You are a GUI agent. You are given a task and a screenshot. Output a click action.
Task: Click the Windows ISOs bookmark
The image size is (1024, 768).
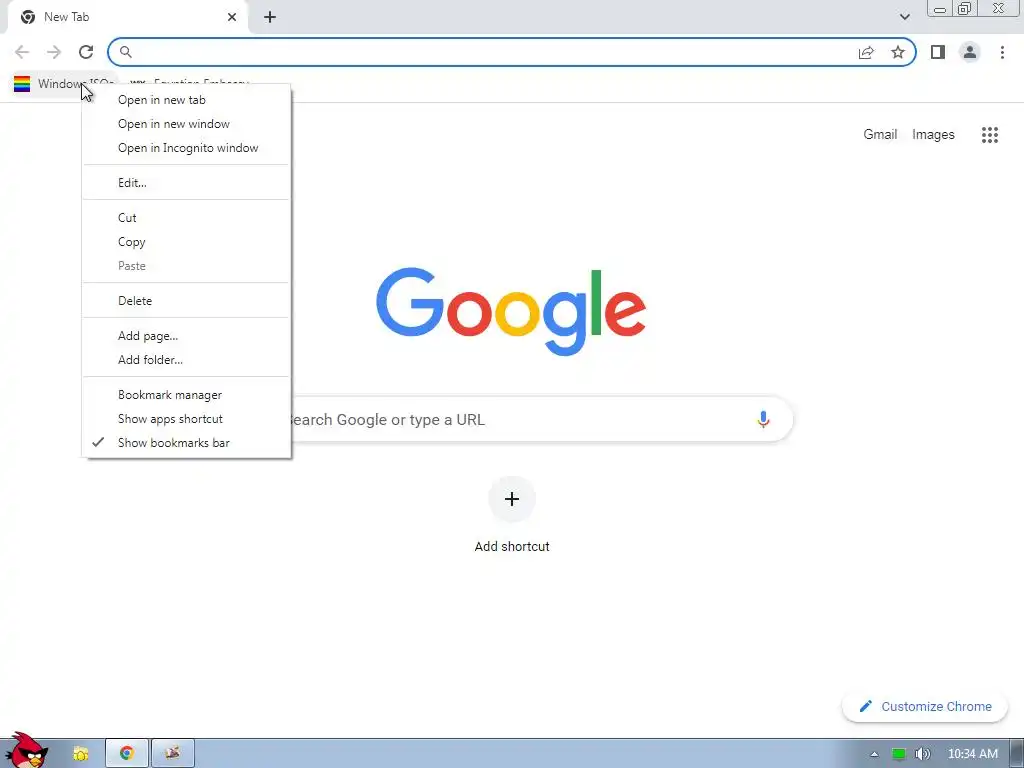pos(63,84)
